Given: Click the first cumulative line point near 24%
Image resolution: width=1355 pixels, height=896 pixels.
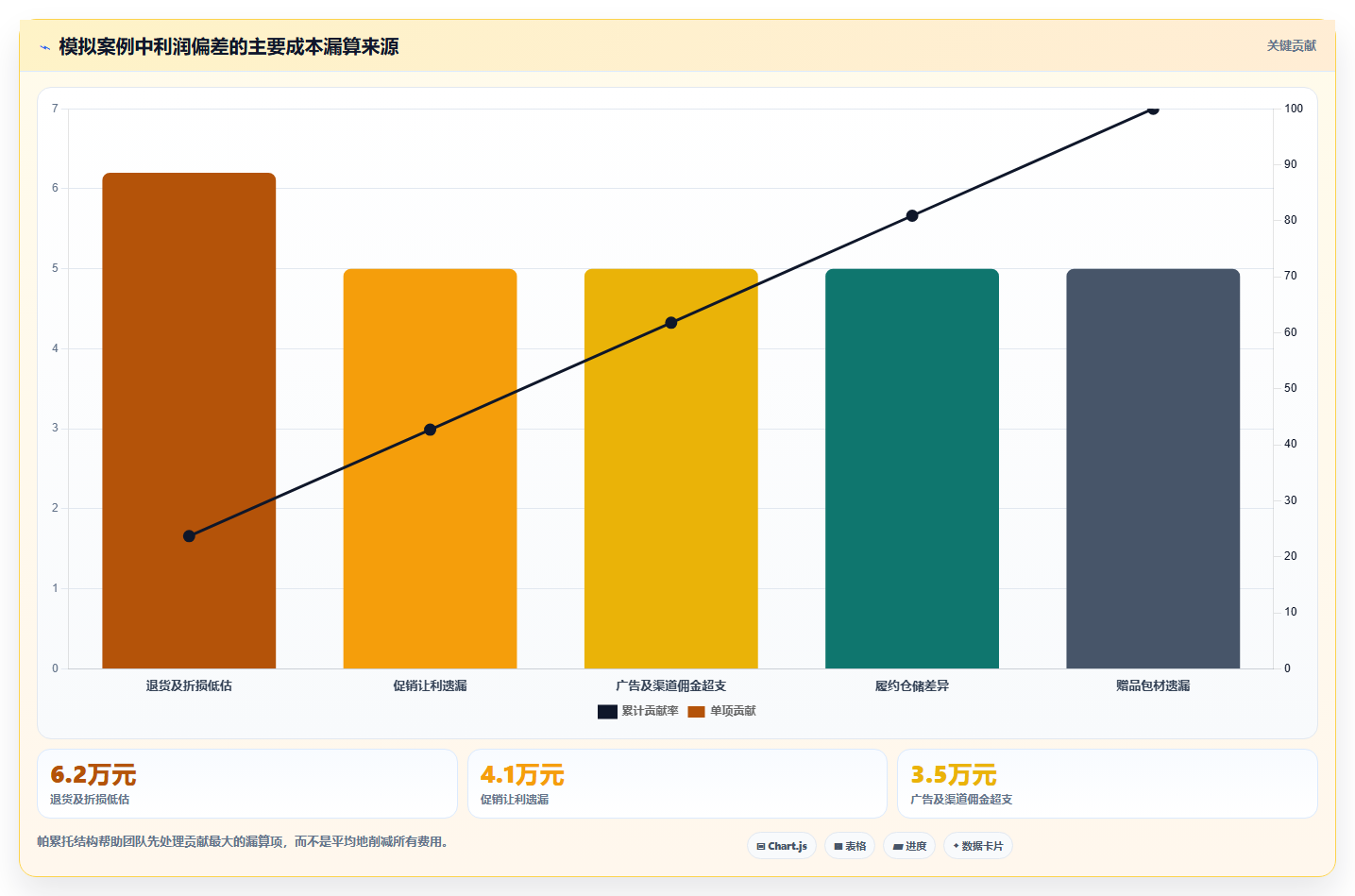Looking at the screenshot, I should point(189,536).
